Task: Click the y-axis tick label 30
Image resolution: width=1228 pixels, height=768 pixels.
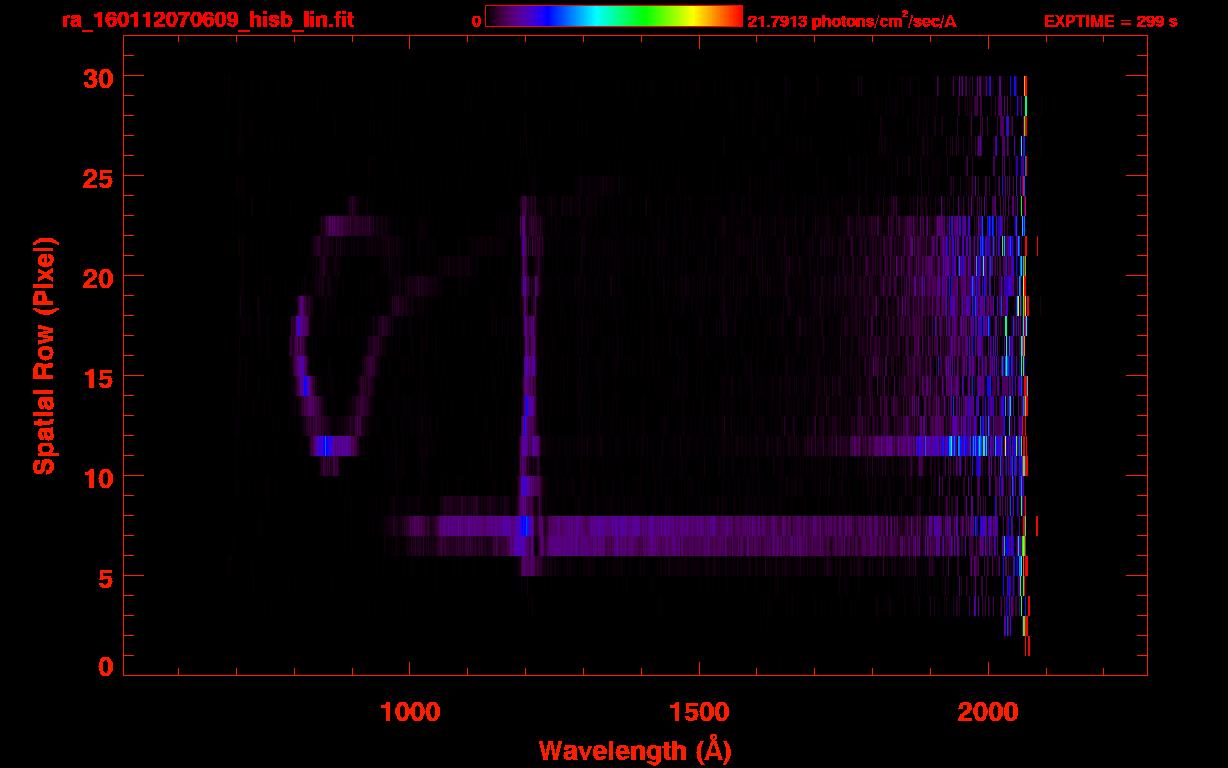Action: [97, 77]
